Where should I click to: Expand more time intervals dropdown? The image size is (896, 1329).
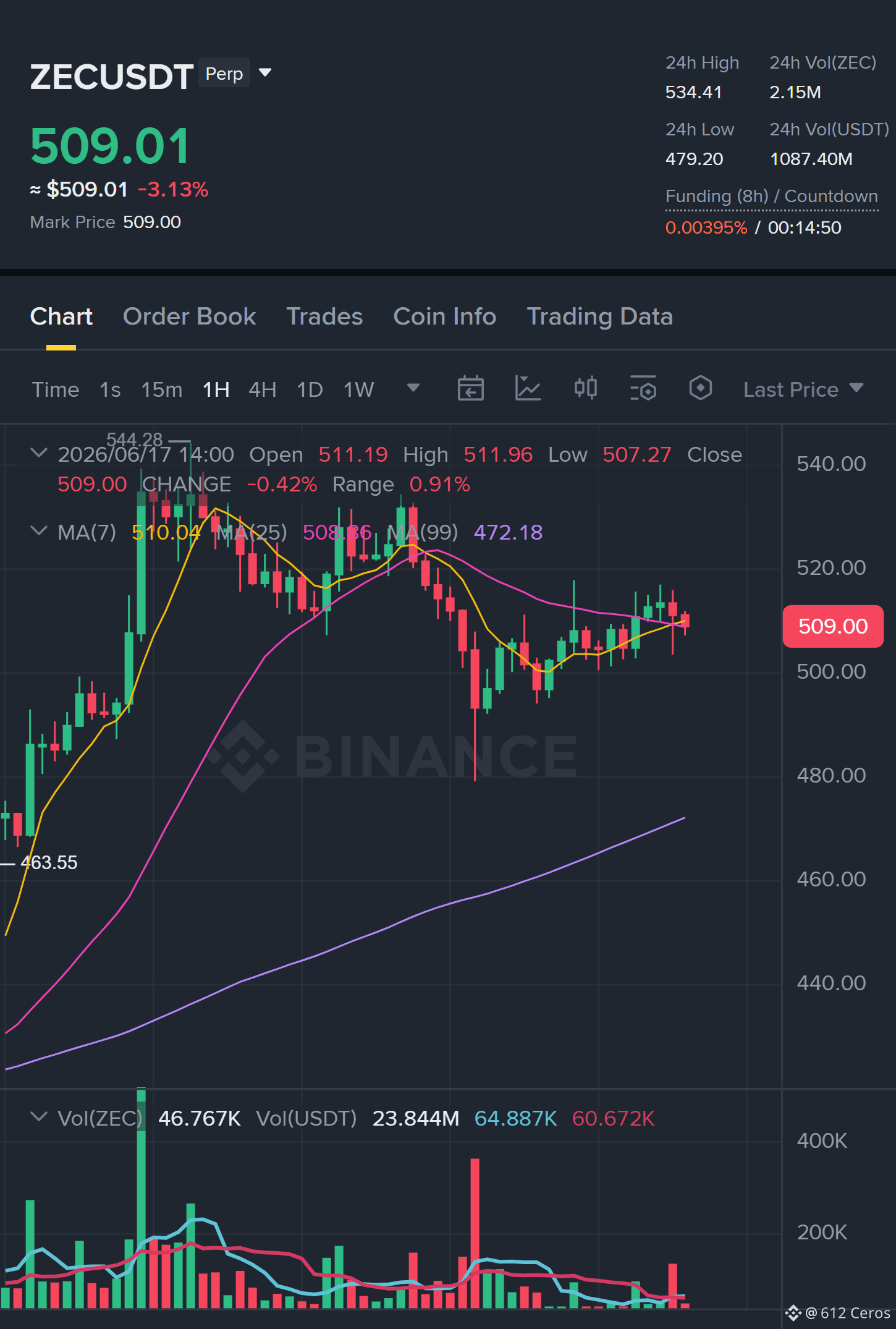click(413, 388)
